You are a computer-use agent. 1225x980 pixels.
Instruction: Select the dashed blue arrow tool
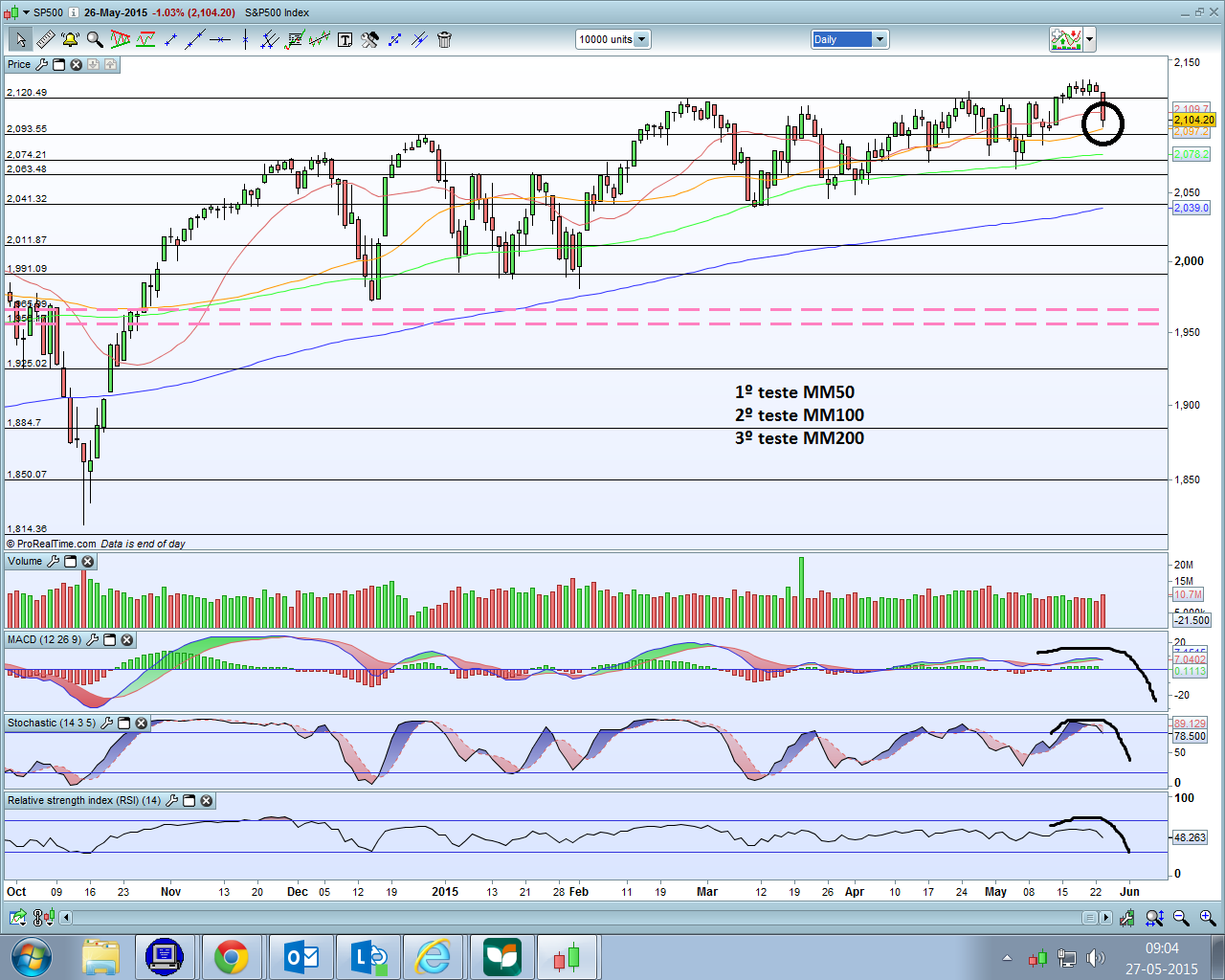[394, 39]
